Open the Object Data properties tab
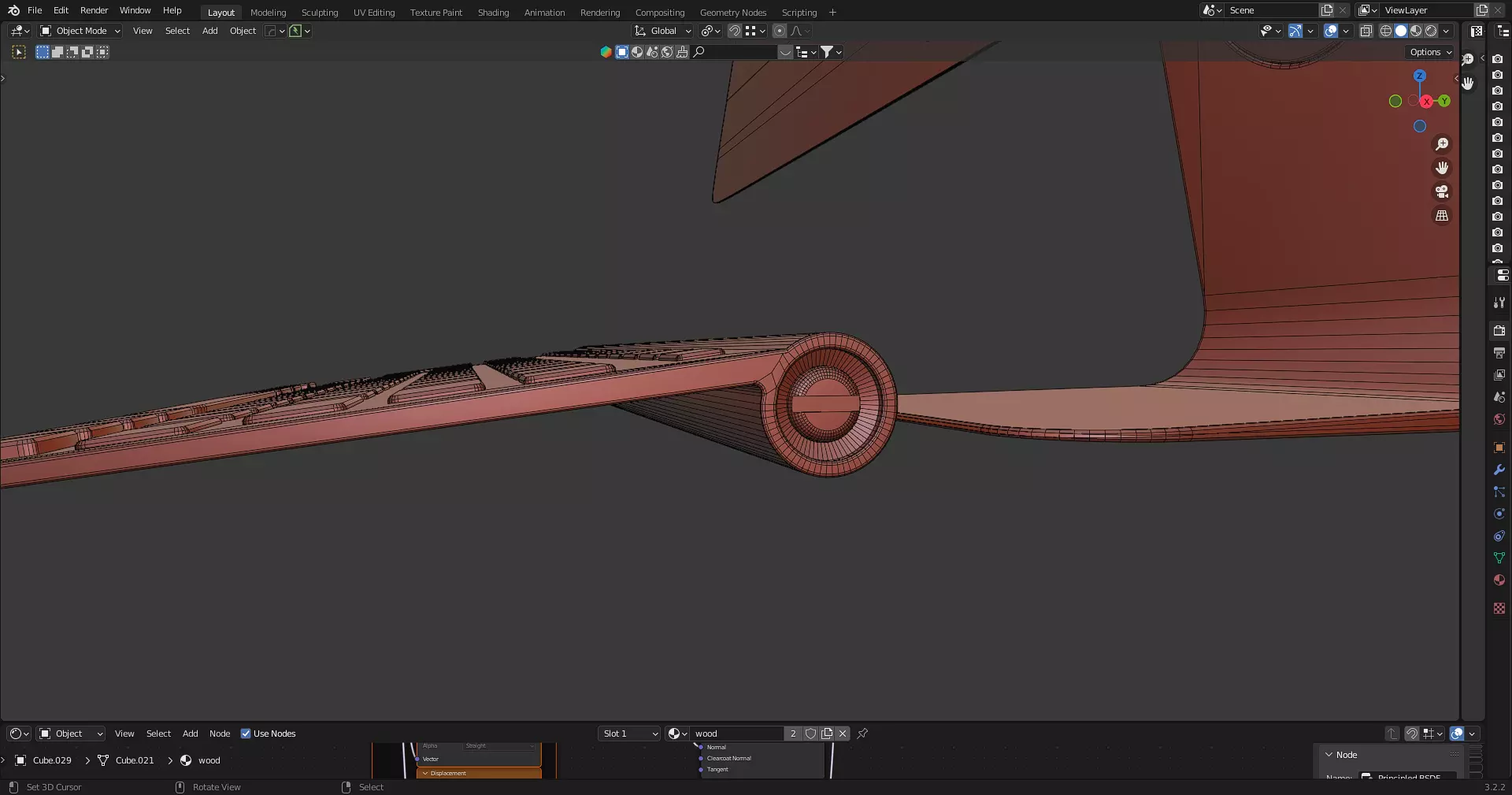The width and height of the screenshot is (1512, 795). (1499, 558)
